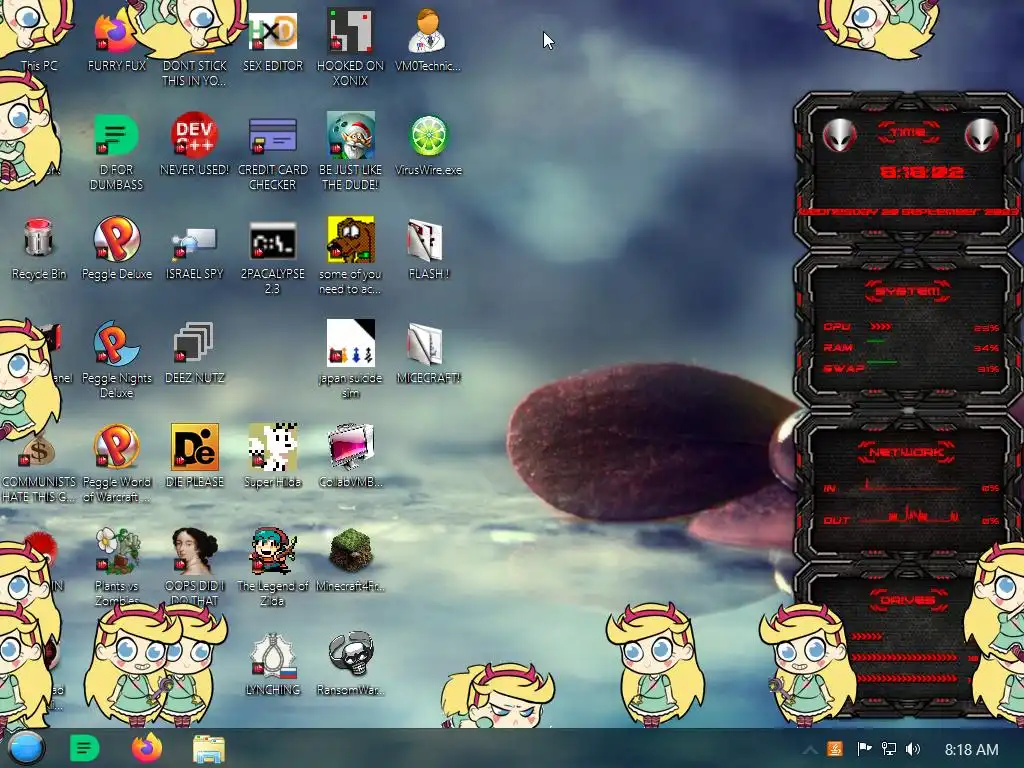The image size is (1024, 768).
Task: Open the network tray icon
Action: (x=888, y=749)
